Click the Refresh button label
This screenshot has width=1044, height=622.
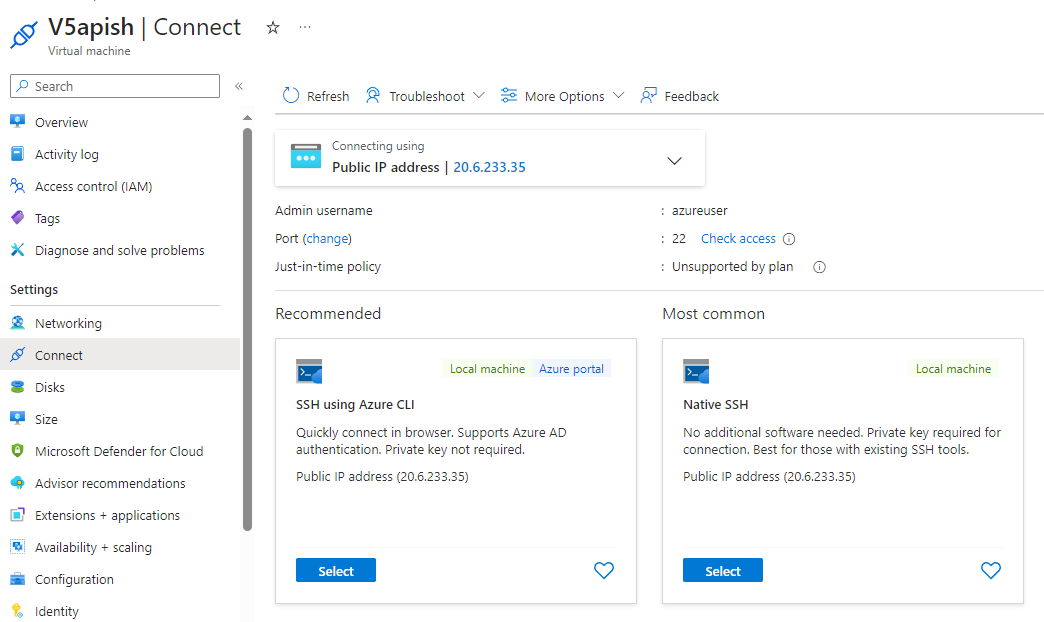(x=328, y=97)
